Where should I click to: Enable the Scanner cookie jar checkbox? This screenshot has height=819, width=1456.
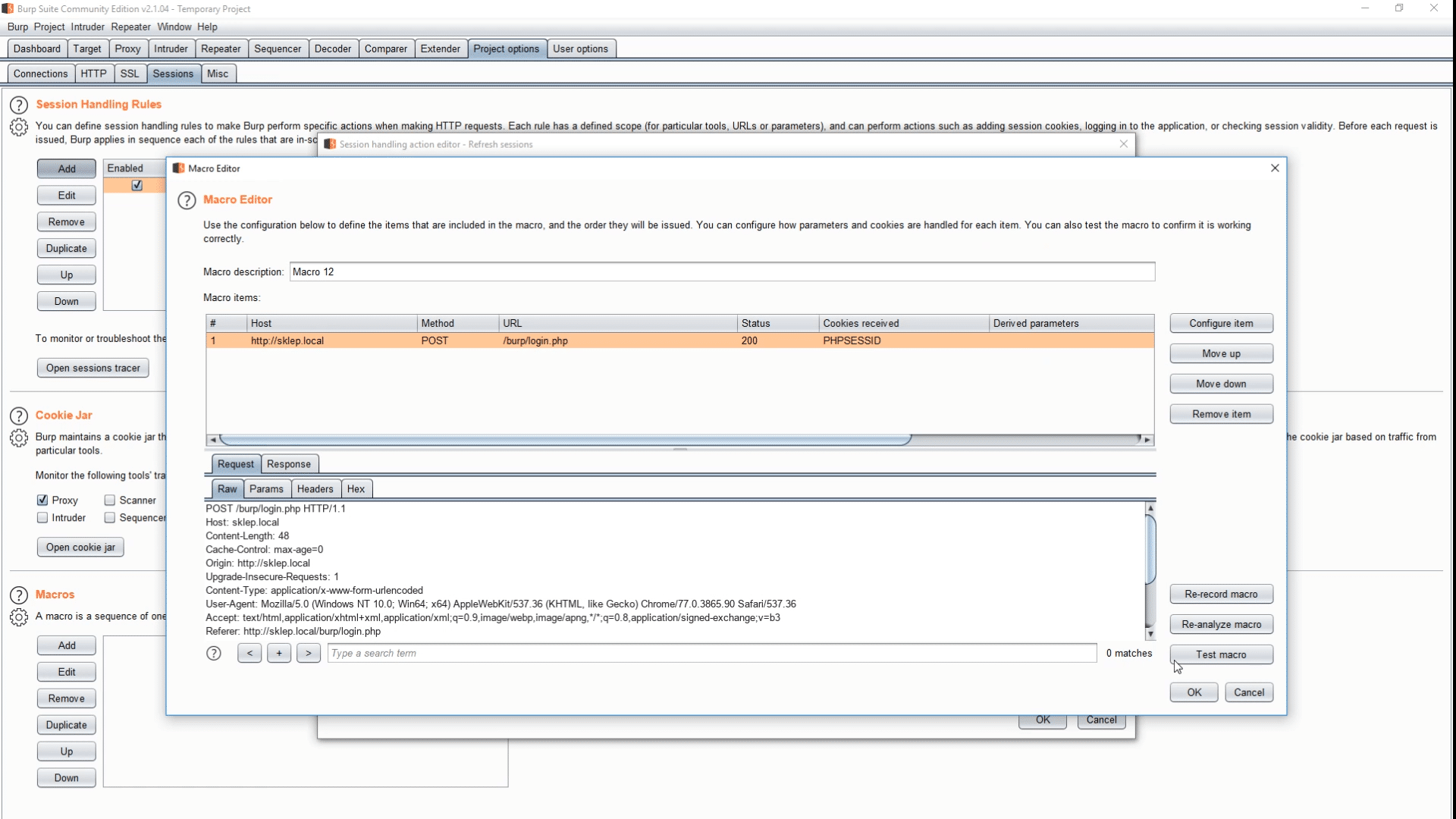click(110, 500)
